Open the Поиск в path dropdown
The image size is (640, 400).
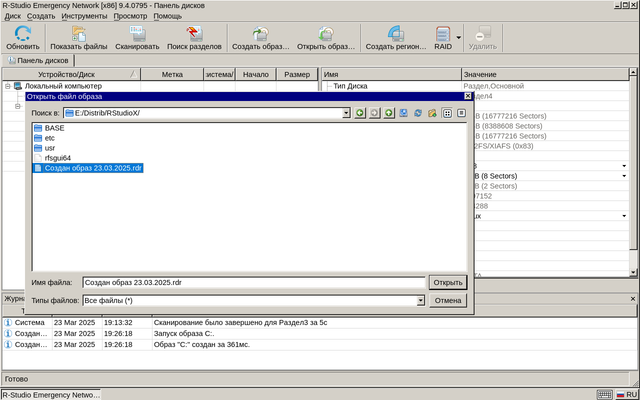pos(346,113)
